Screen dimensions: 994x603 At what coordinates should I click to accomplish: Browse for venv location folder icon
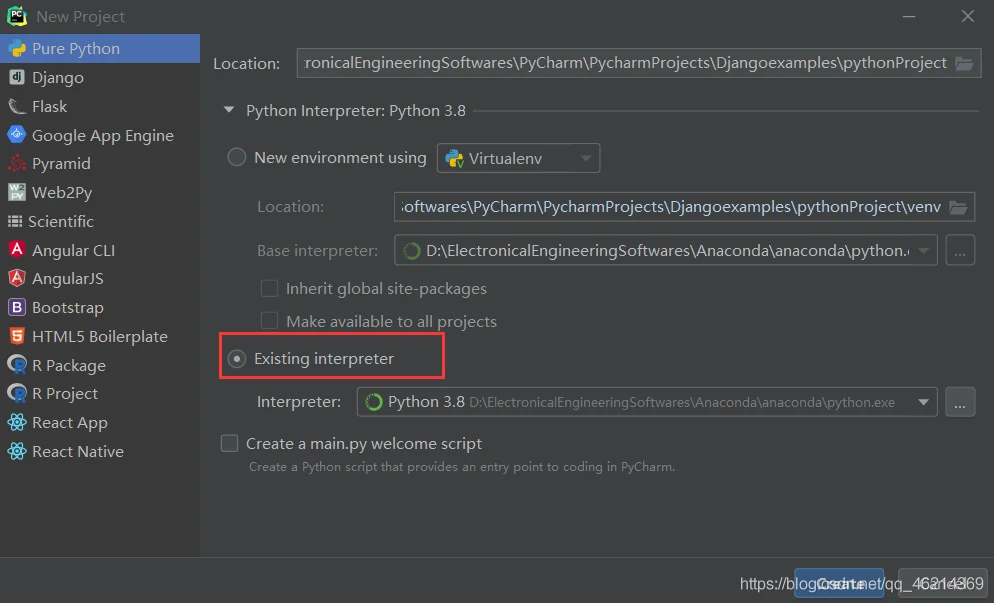pos(958,207)
